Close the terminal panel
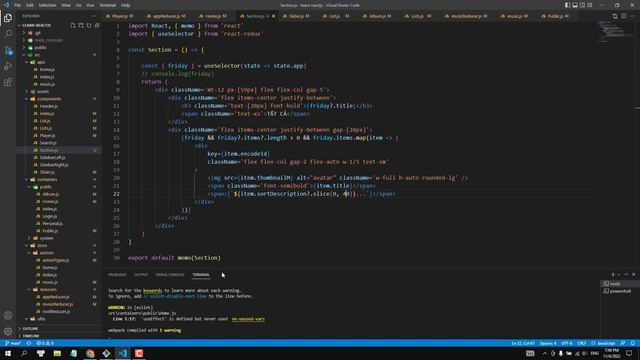 tap(633, 275)
